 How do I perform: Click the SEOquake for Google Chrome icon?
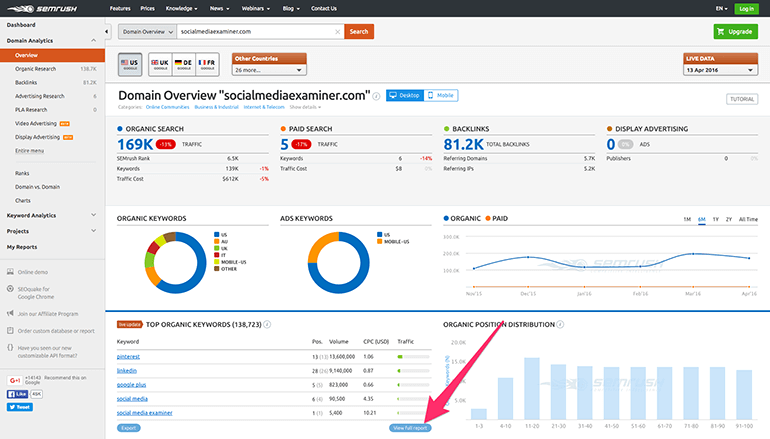tap(10, 289)
